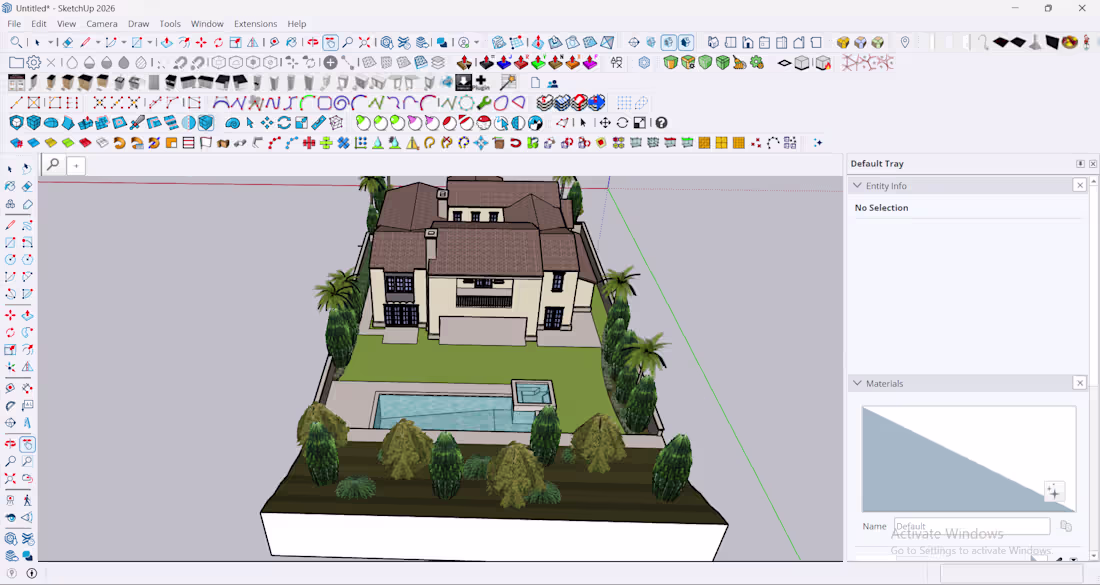The image size is (1100, 585).
Task: Click the Create Material plus button
Action: click(x=1054, y=492)
